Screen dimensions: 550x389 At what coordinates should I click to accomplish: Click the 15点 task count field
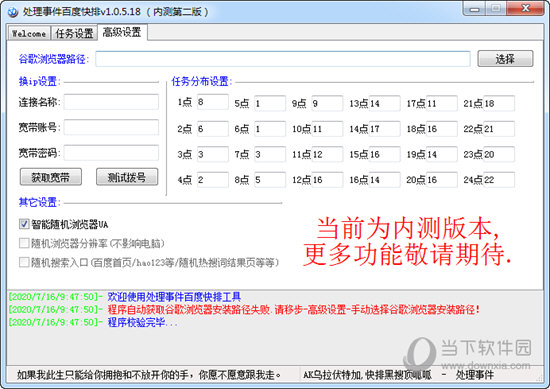(384, 154)
